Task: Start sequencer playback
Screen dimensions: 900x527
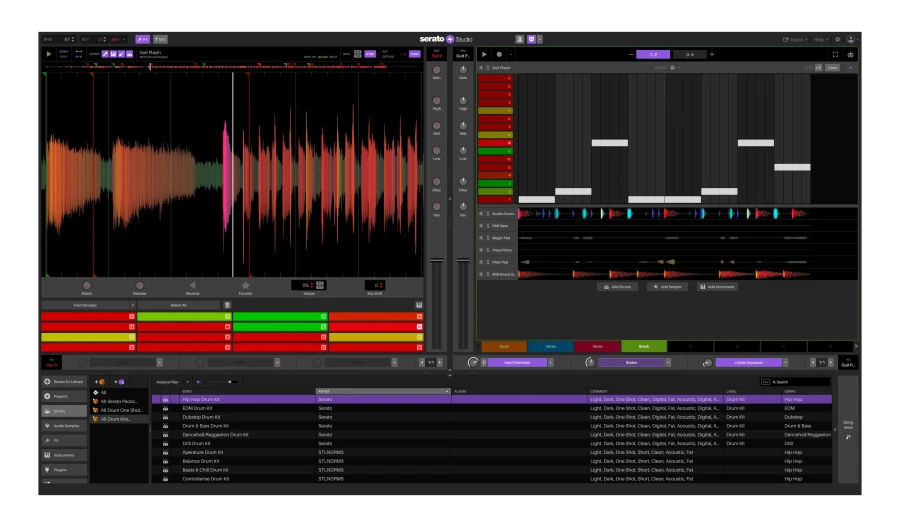Action: pos(484,55)
